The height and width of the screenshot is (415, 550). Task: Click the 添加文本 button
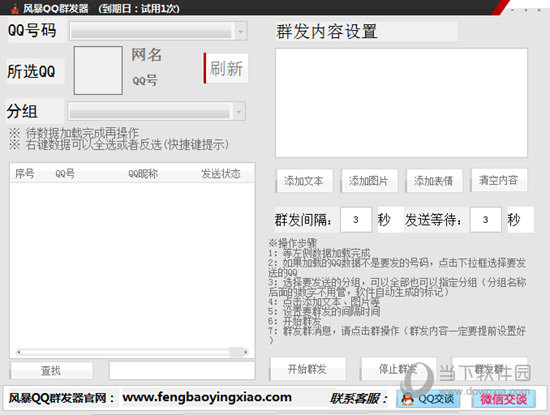tap(304, 181)
